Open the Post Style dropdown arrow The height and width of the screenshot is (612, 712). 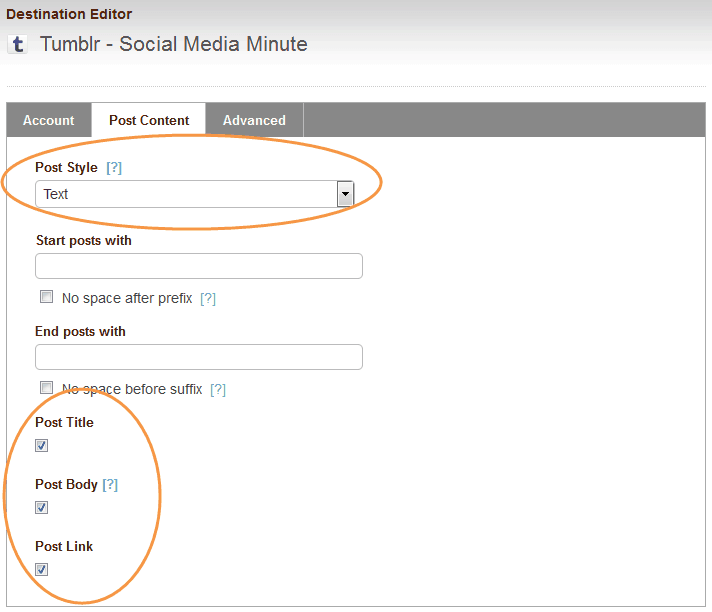pos(345,194)
